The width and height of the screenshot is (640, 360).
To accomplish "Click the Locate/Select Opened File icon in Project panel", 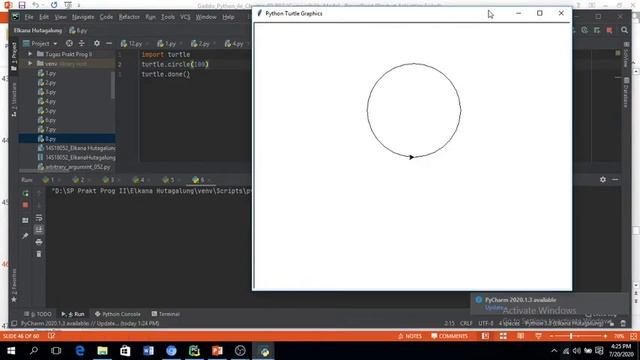I will (69, 43).
